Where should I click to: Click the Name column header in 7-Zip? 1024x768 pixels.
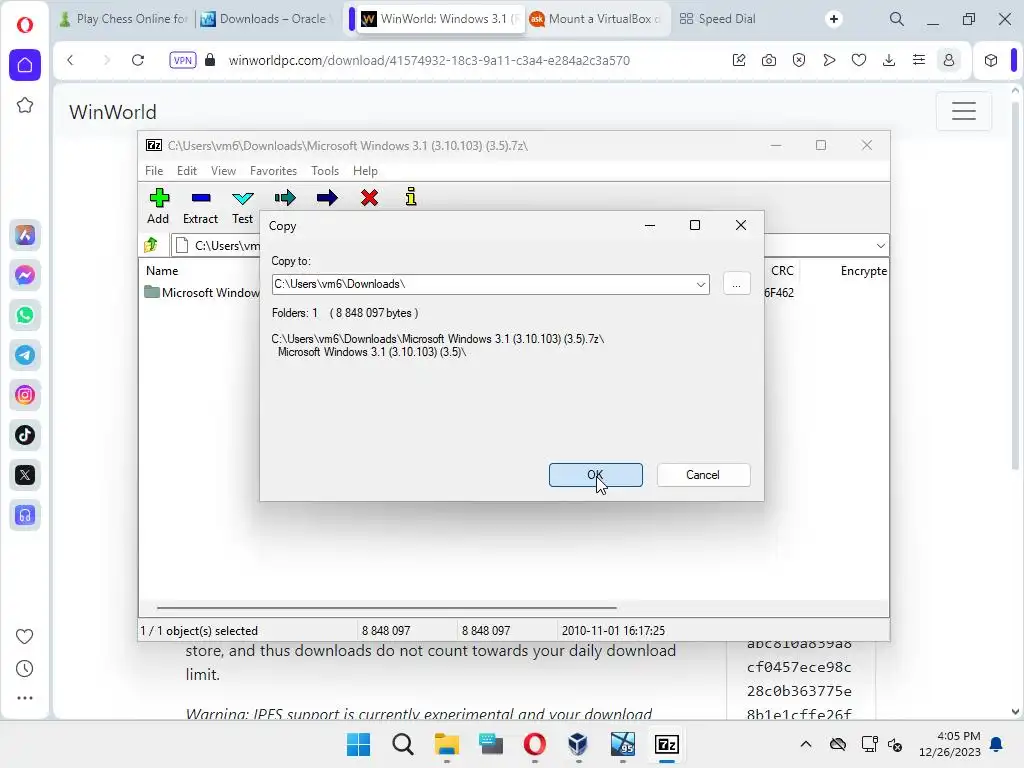(x=162, y=270)
